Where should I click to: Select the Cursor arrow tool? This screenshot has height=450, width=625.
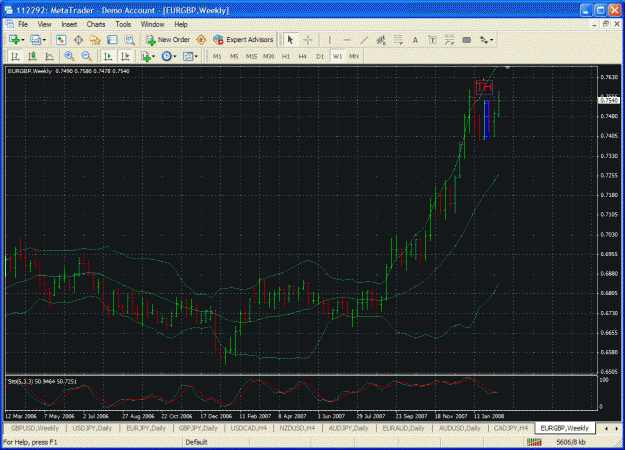point(290,40)
